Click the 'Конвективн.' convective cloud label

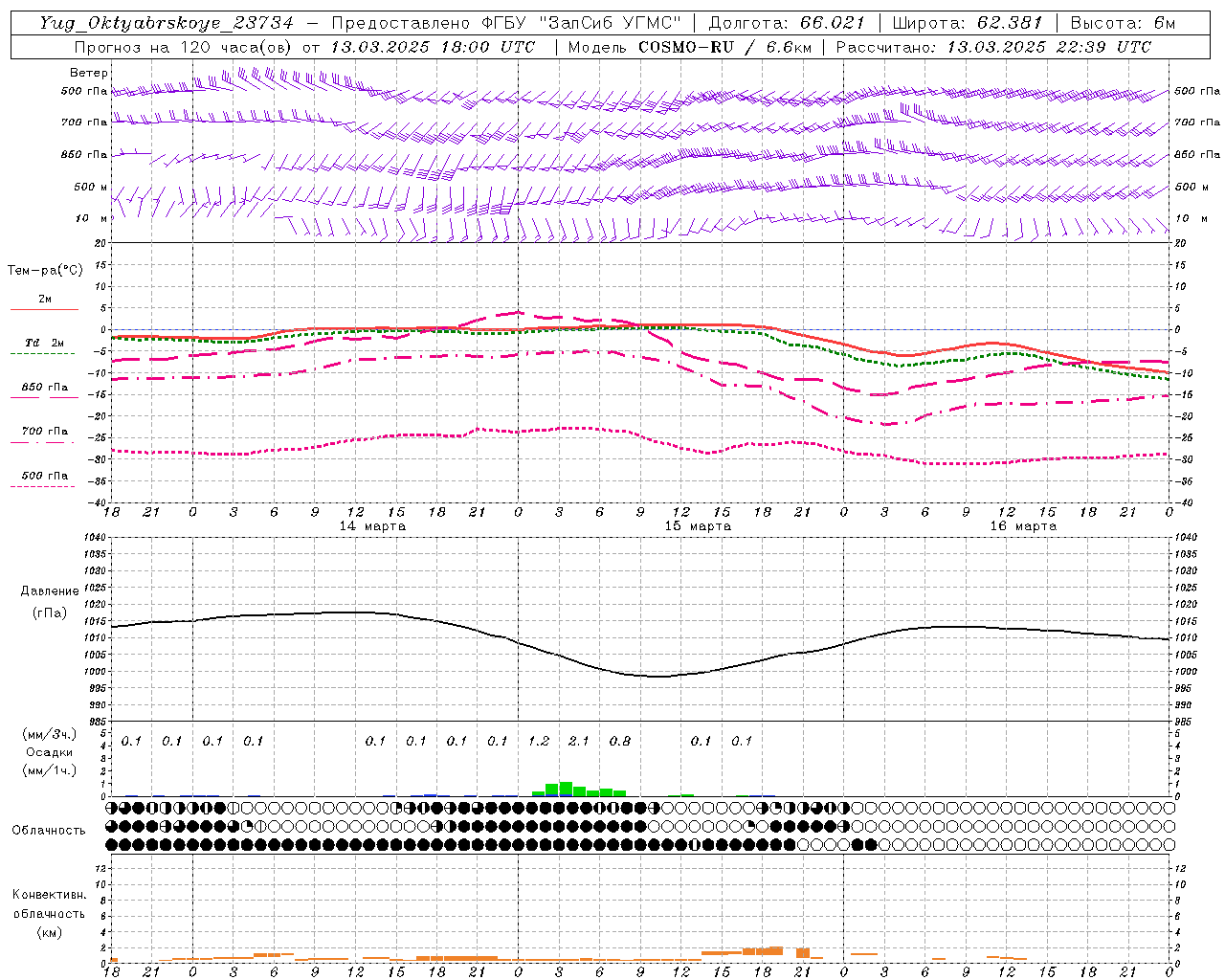(x=49, y=895)
